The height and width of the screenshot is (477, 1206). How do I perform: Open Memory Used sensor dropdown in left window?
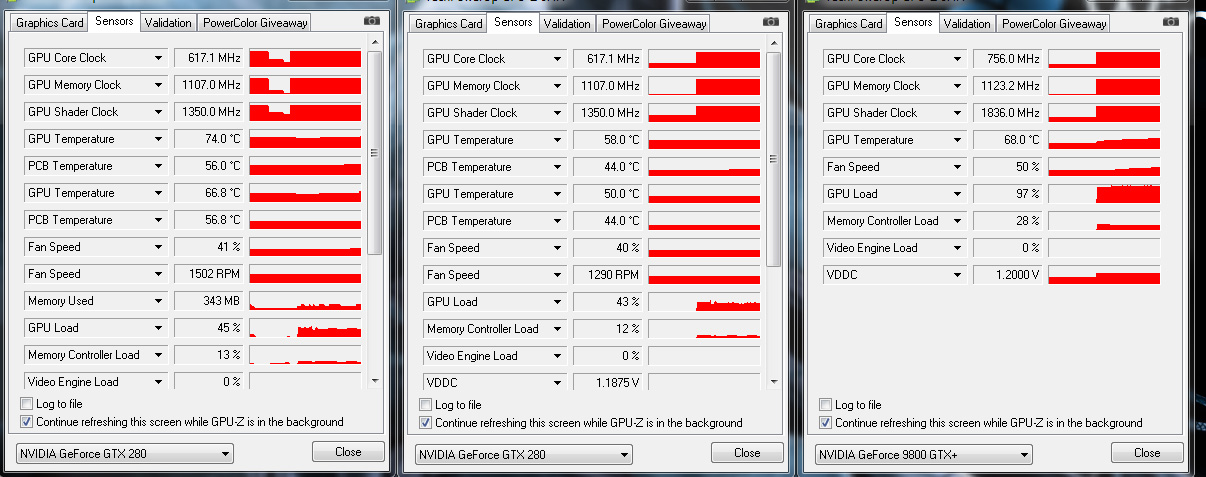157,301
